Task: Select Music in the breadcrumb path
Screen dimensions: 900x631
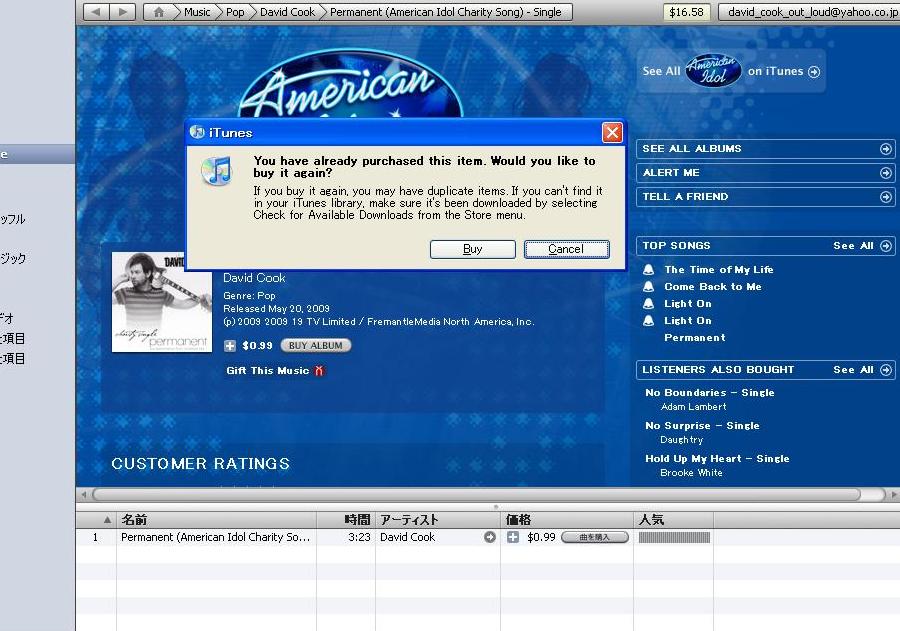Action: [197, 11]
